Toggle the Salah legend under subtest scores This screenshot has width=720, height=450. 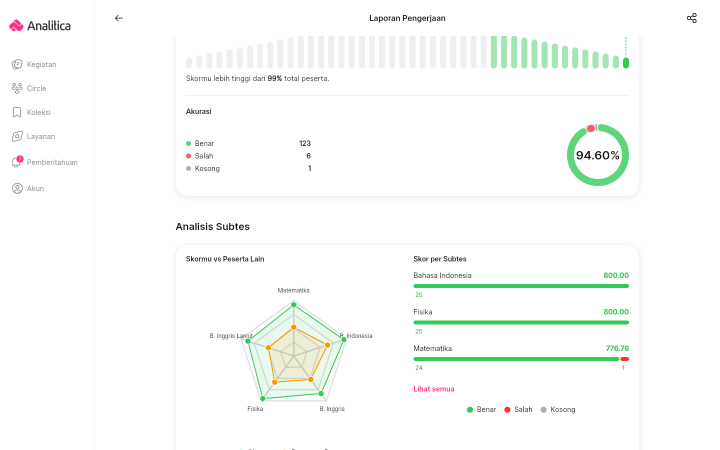[518, 410]
